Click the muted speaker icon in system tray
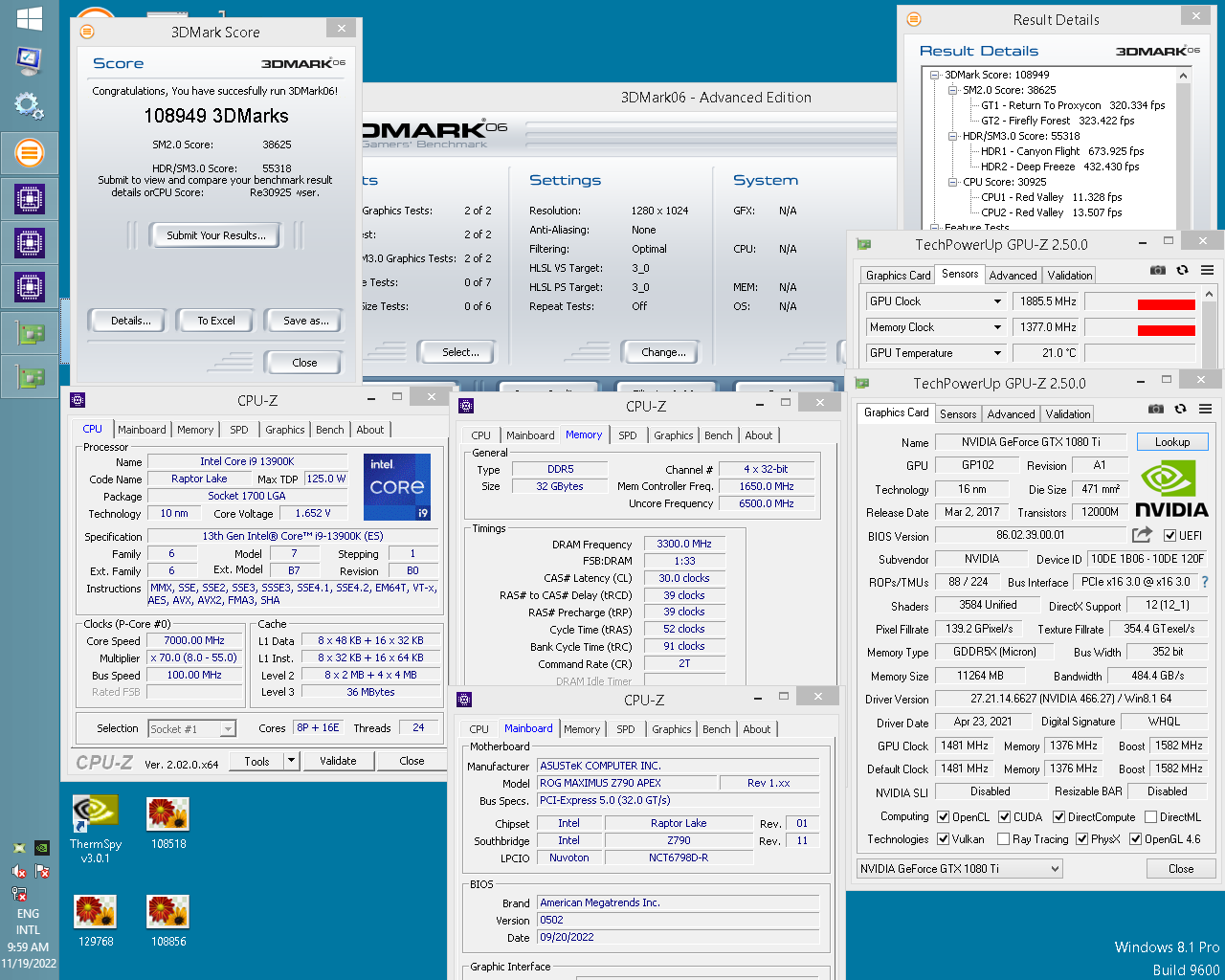Screen dimensions: 1225x980 19,871
